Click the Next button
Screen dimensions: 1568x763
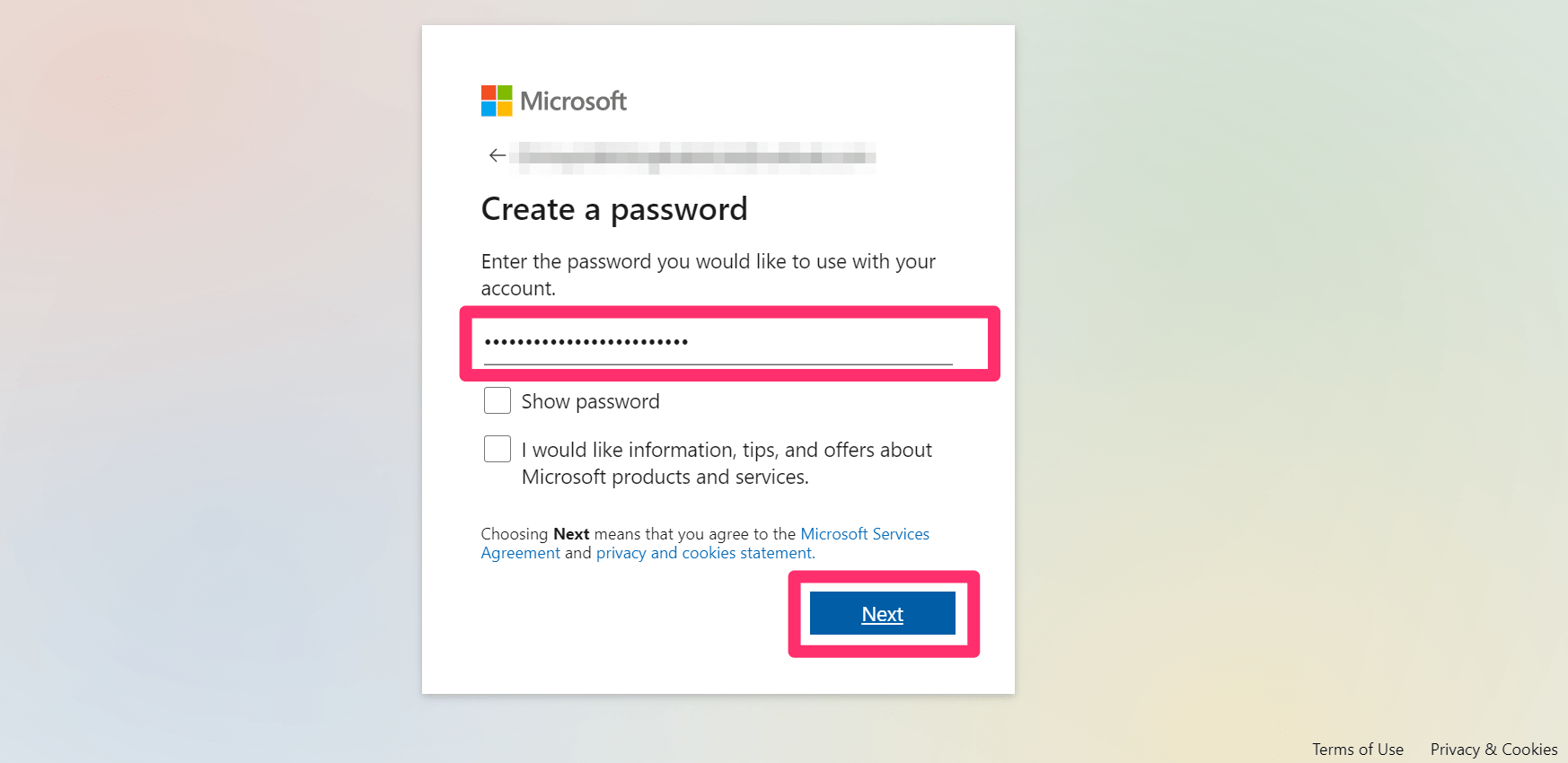click(883, 613)
